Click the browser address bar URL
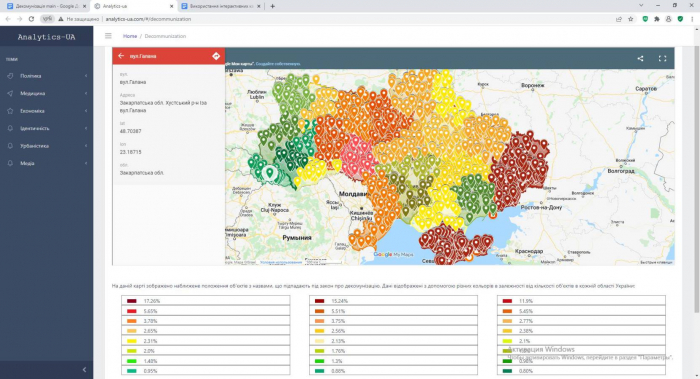The height and width of the screenshot is (379, 700). coord(148,19)
